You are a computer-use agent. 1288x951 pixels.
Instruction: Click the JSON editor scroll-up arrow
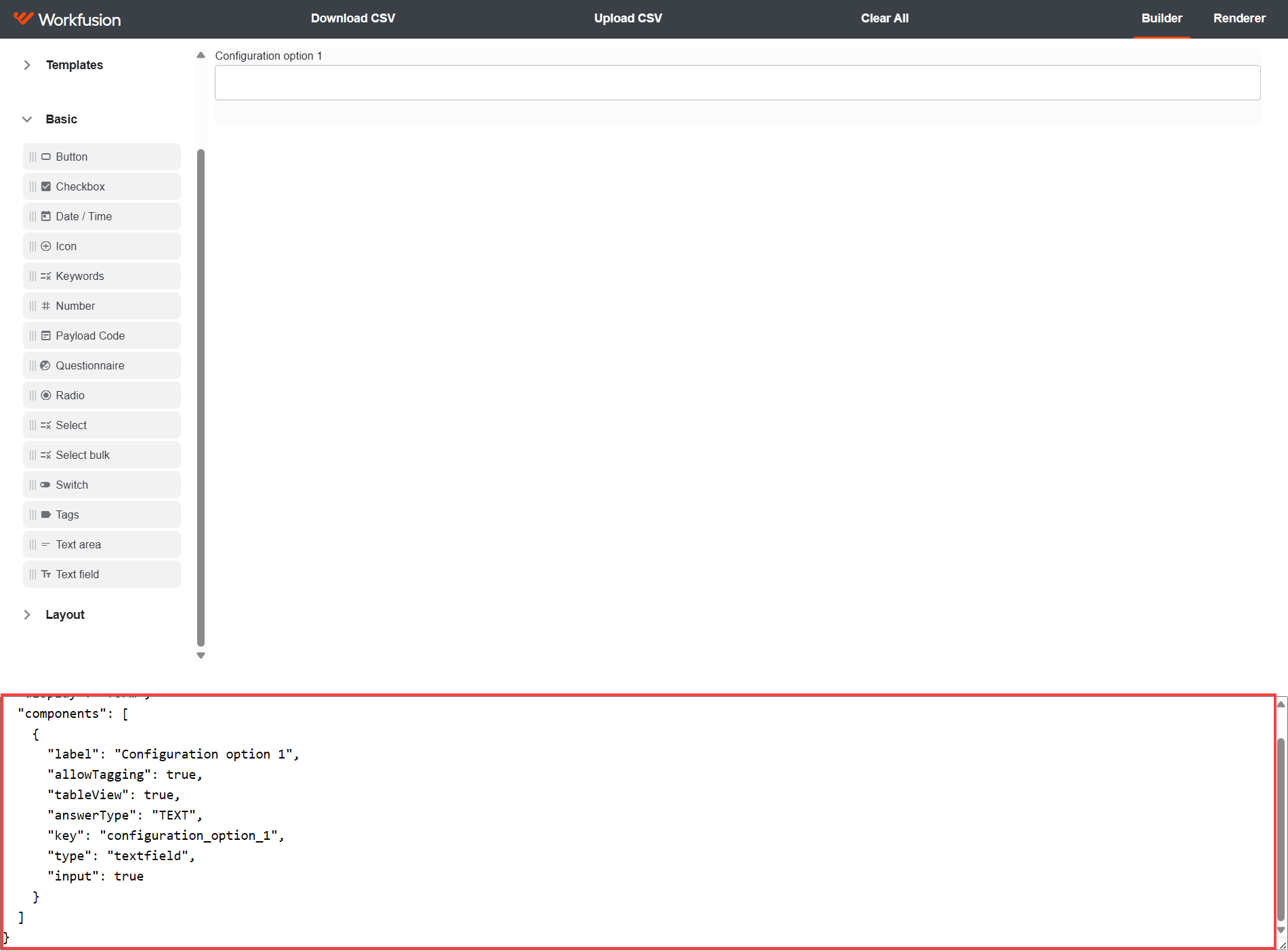1281,704
